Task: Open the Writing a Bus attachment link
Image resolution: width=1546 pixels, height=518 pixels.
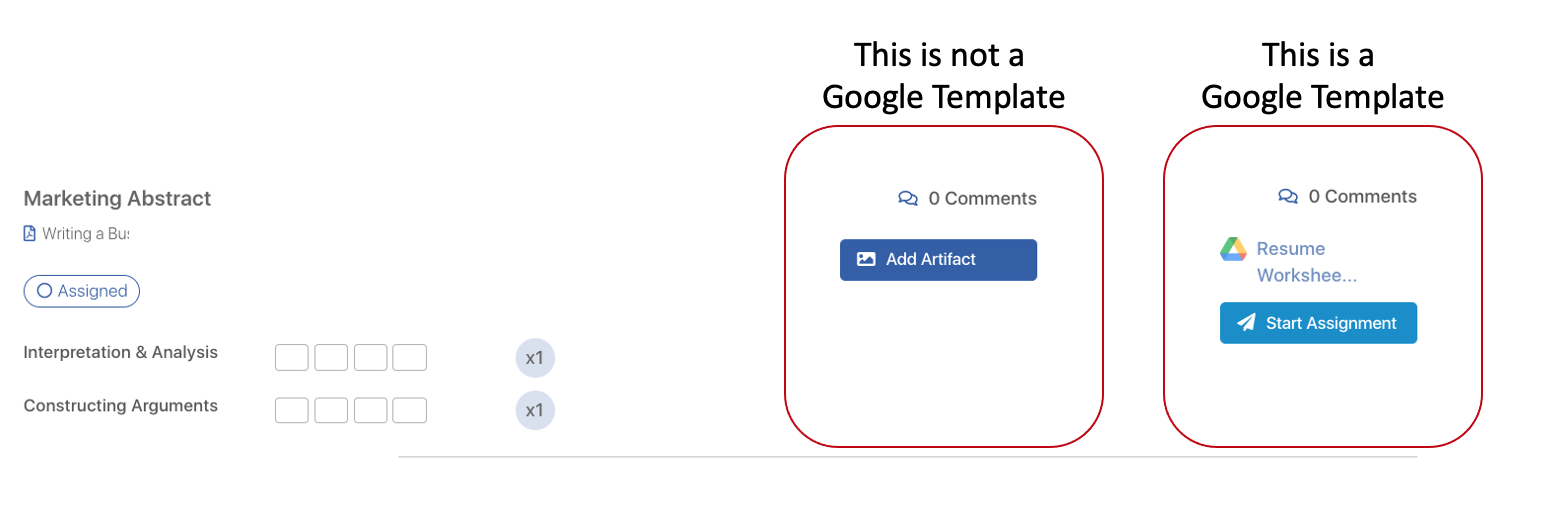Action: click(86, 234)
